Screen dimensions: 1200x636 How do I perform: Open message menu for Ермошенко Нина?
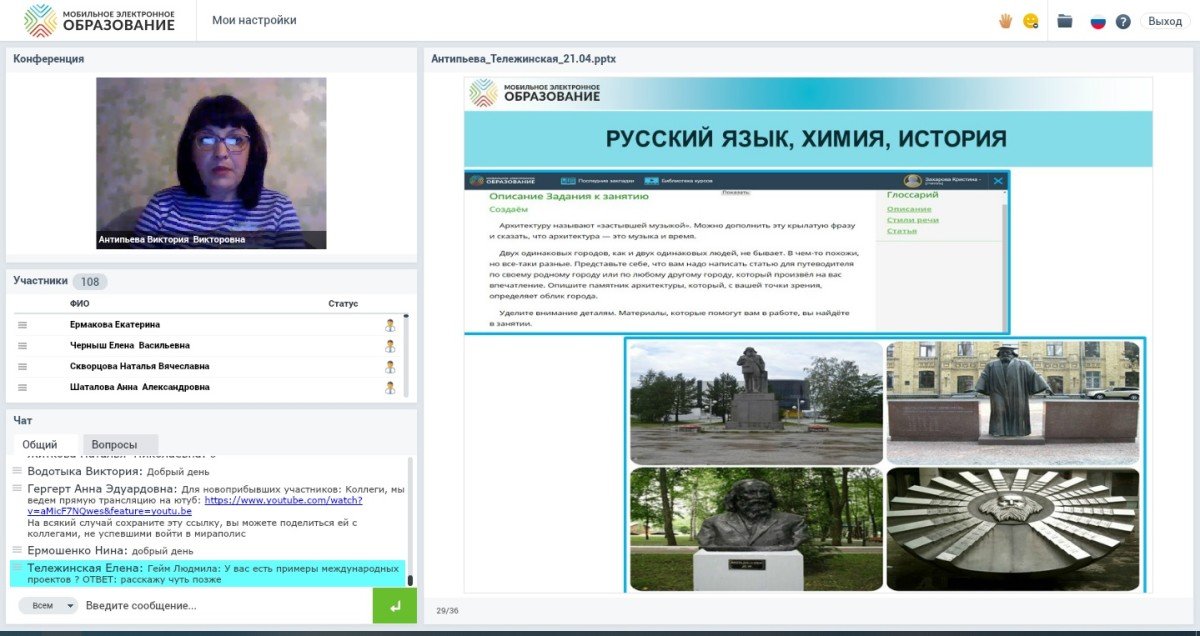17,550
